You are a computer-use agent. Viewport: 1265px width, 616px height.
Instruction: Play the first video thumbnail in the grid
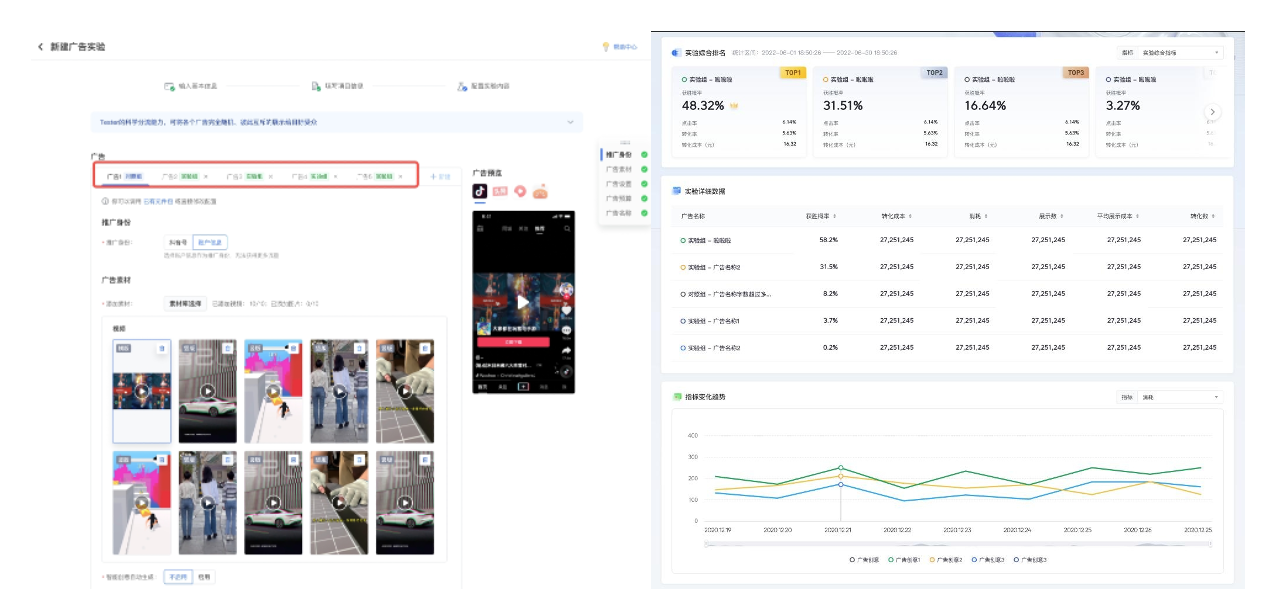(142, 391)
